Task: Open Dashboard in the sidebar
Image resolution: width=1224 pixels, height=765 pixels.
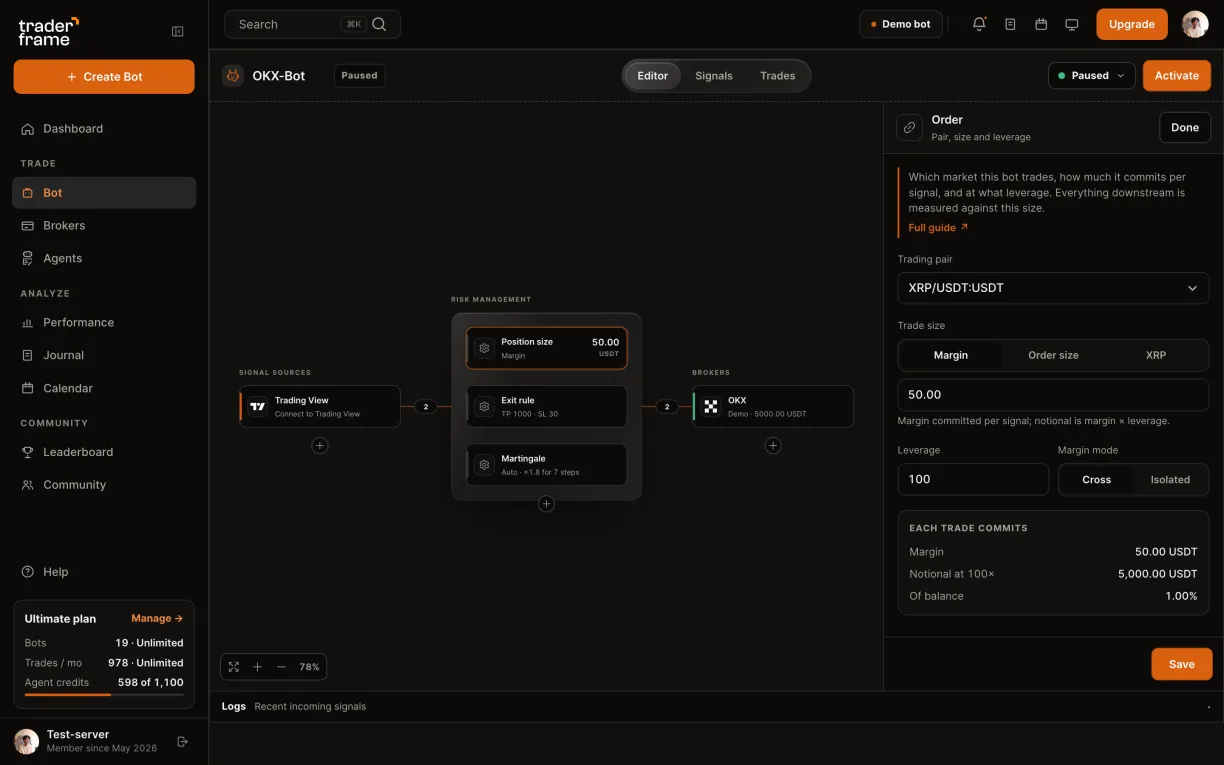Action: (x=104, y=129)
